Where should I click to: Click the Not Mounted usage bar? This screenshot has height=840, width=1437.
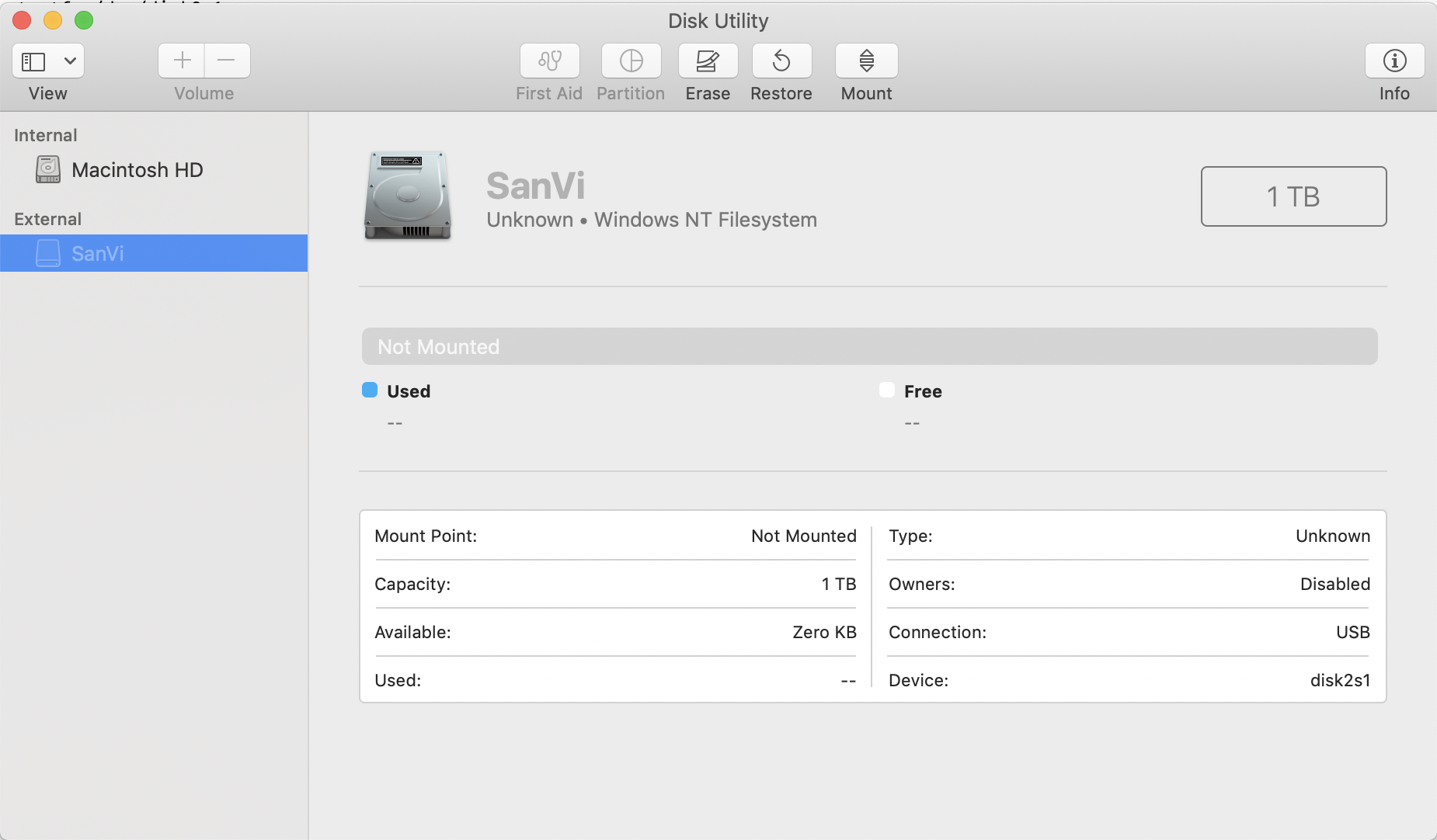(869, 346)
